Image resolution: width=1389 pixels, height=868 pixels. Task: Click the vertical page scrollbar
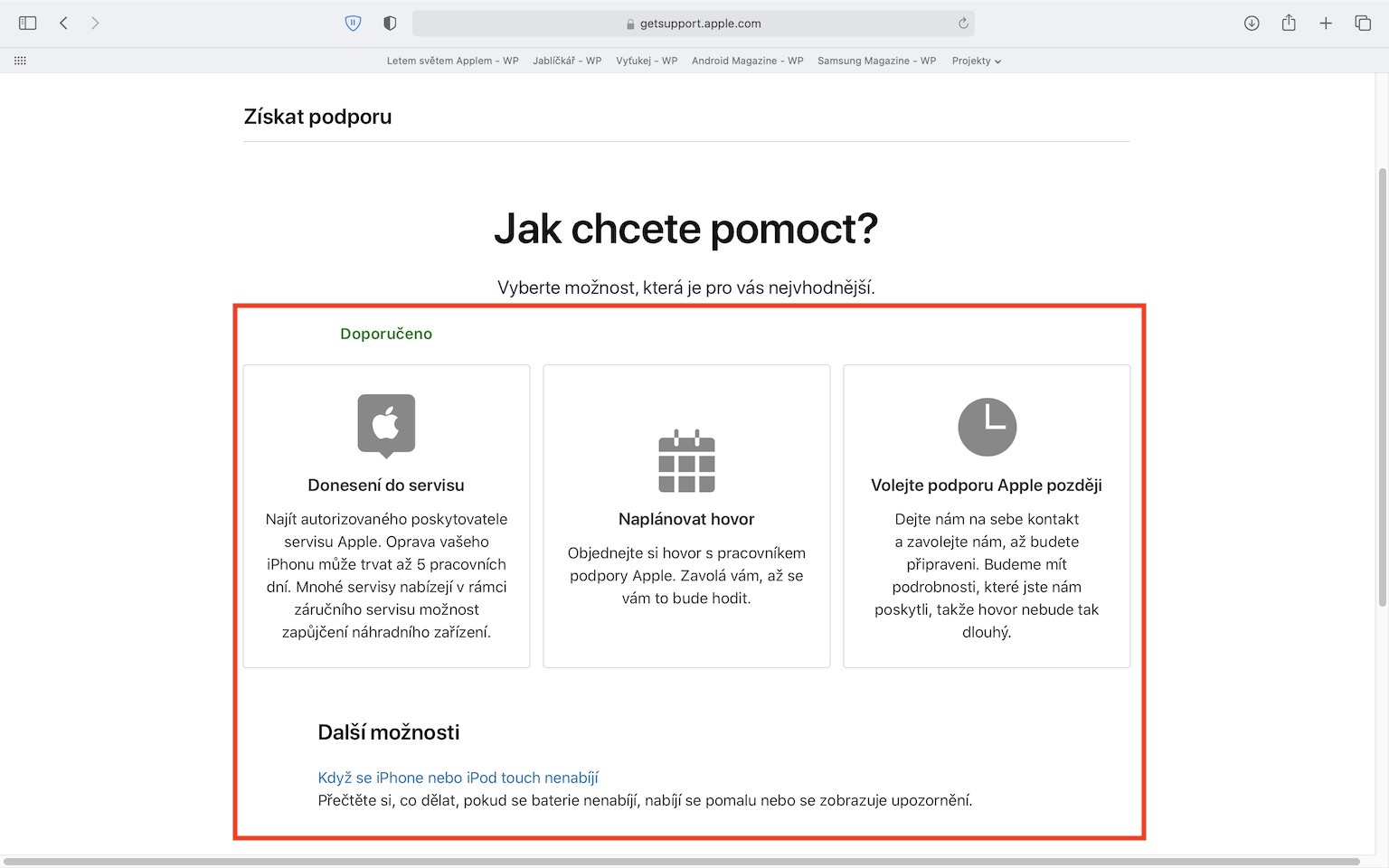[x=1382, y=387]
